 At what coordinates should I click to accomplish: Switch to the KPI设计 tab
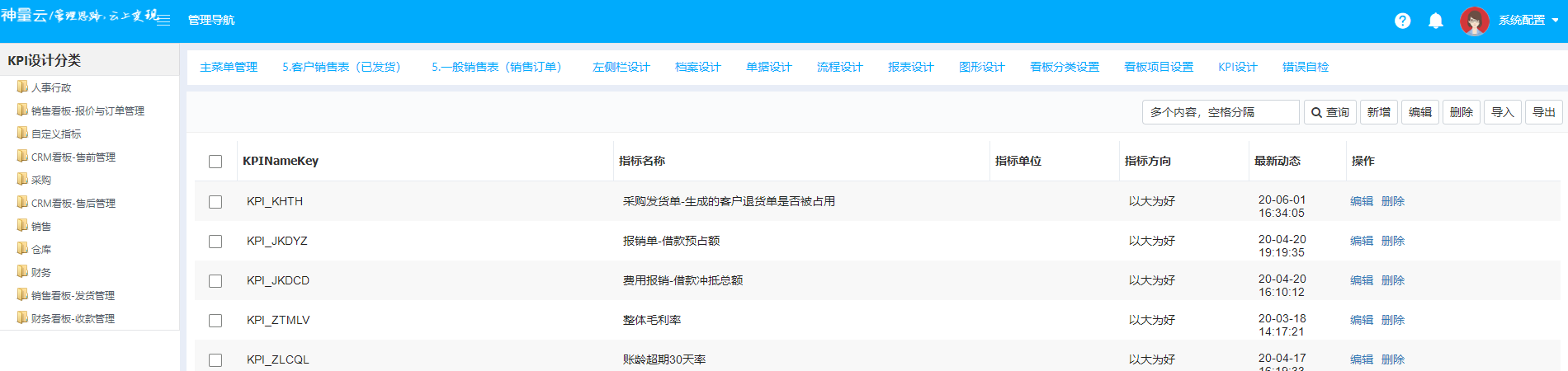(x=1237, y=67)
